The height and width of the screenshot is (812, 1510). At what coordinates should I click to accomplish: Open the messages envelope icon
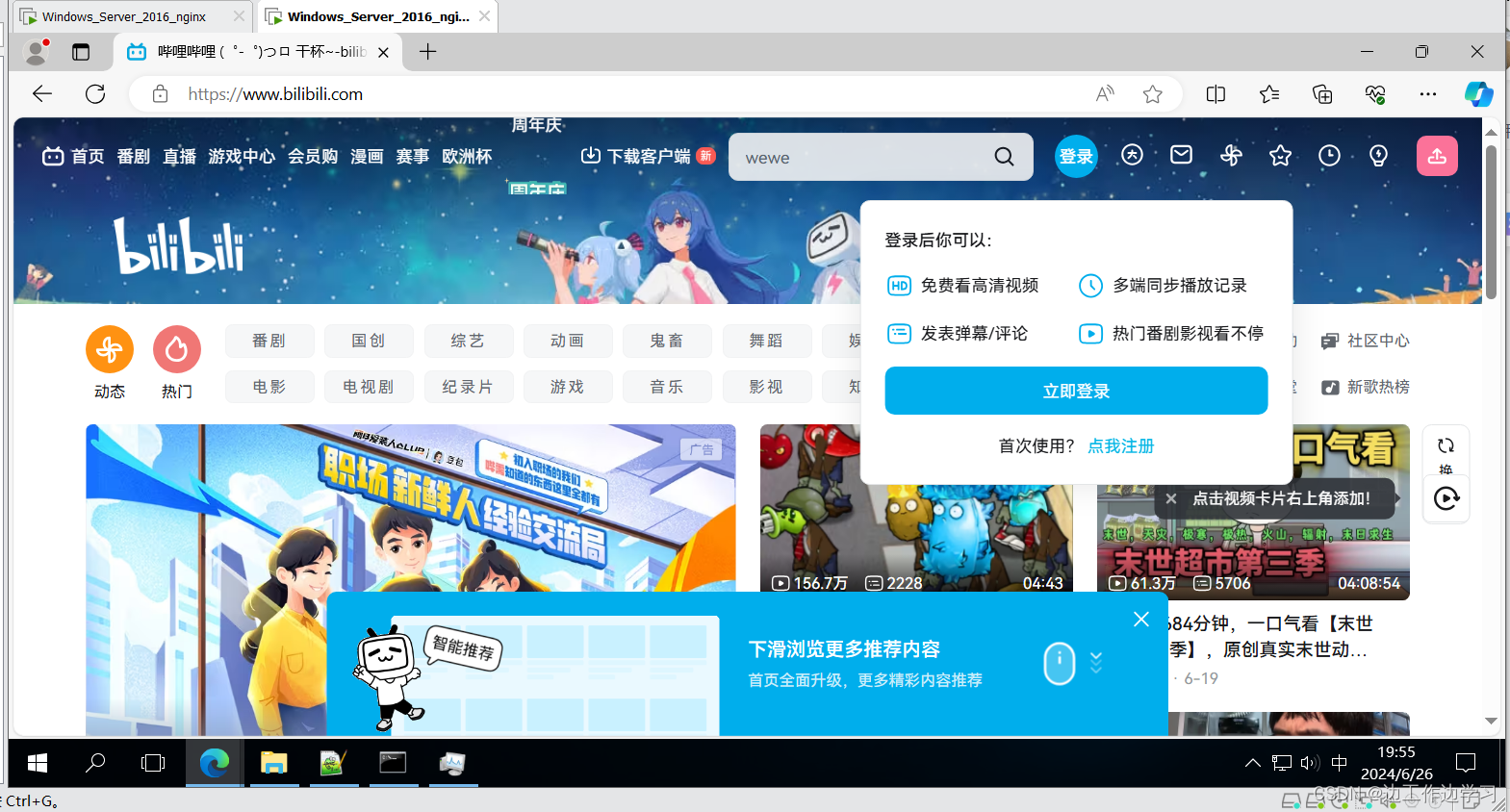[1182, 155]
